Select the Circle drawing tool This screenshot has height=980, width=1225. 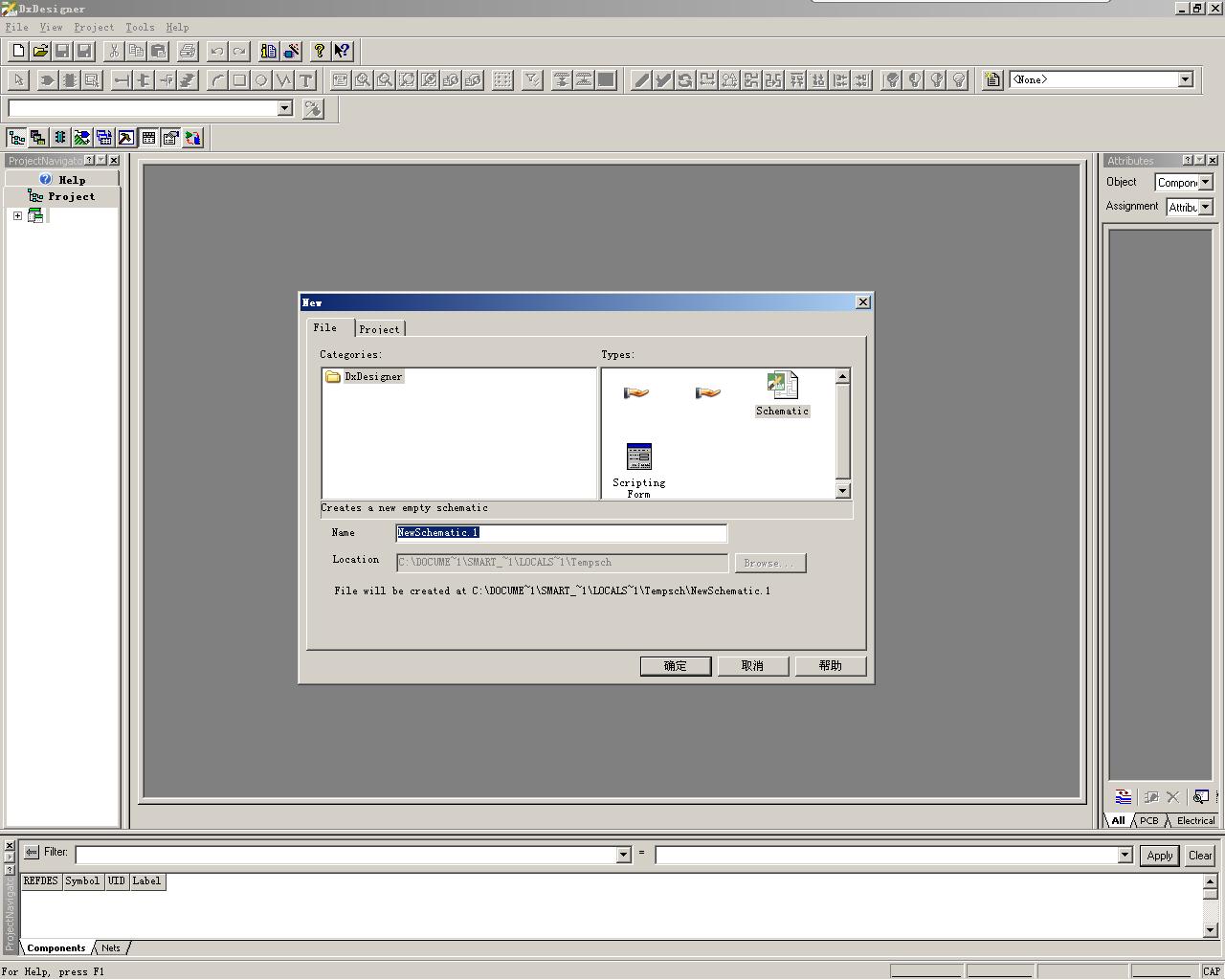coord(261,80)
